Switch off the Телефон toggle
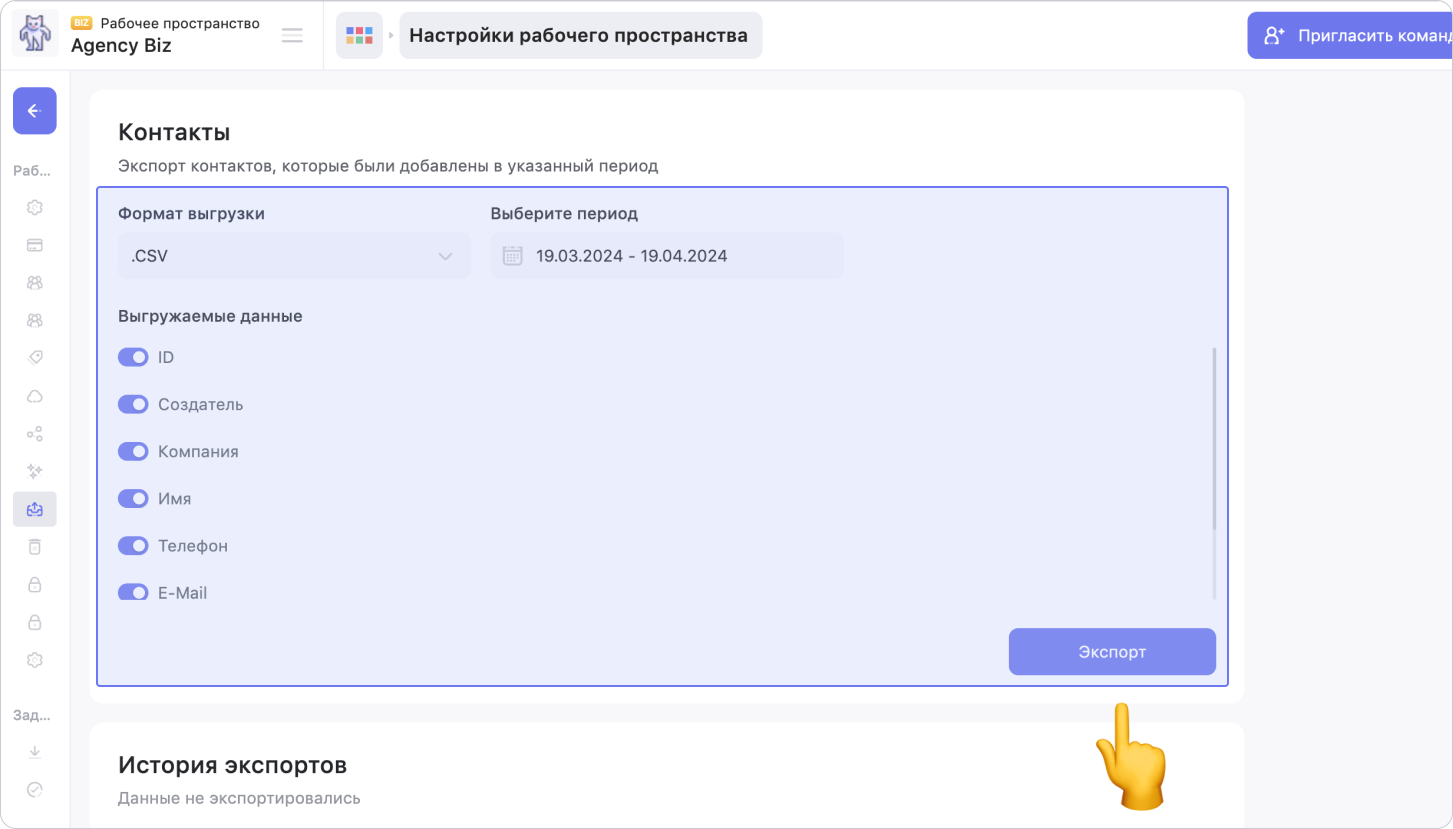This screenshot has width=1453, height=829. pos(133,546)
